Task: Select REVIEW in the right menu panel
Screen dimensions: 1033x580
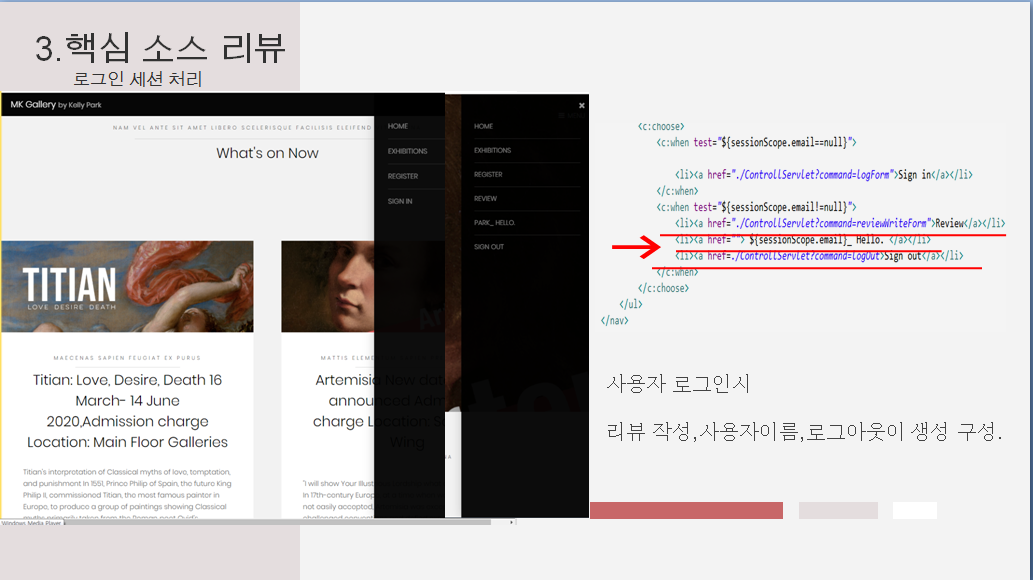Action: 486,198
